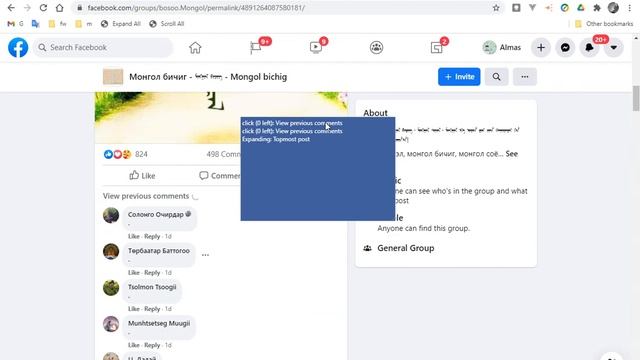Screen dimensions: 640x360
Task: Open the Facebook logo home link
Action: point(18,47)
